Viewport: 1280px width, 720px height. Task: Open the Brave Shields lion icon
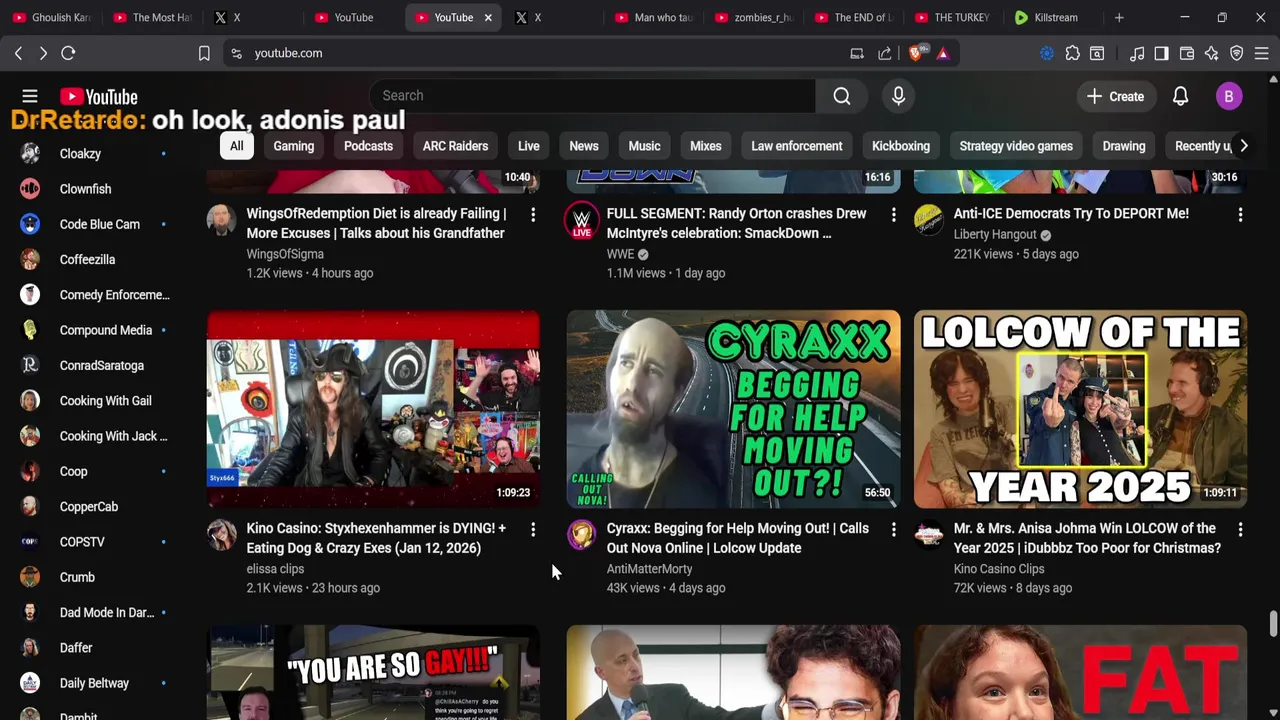pyautogui.click(x=916, y=53)
